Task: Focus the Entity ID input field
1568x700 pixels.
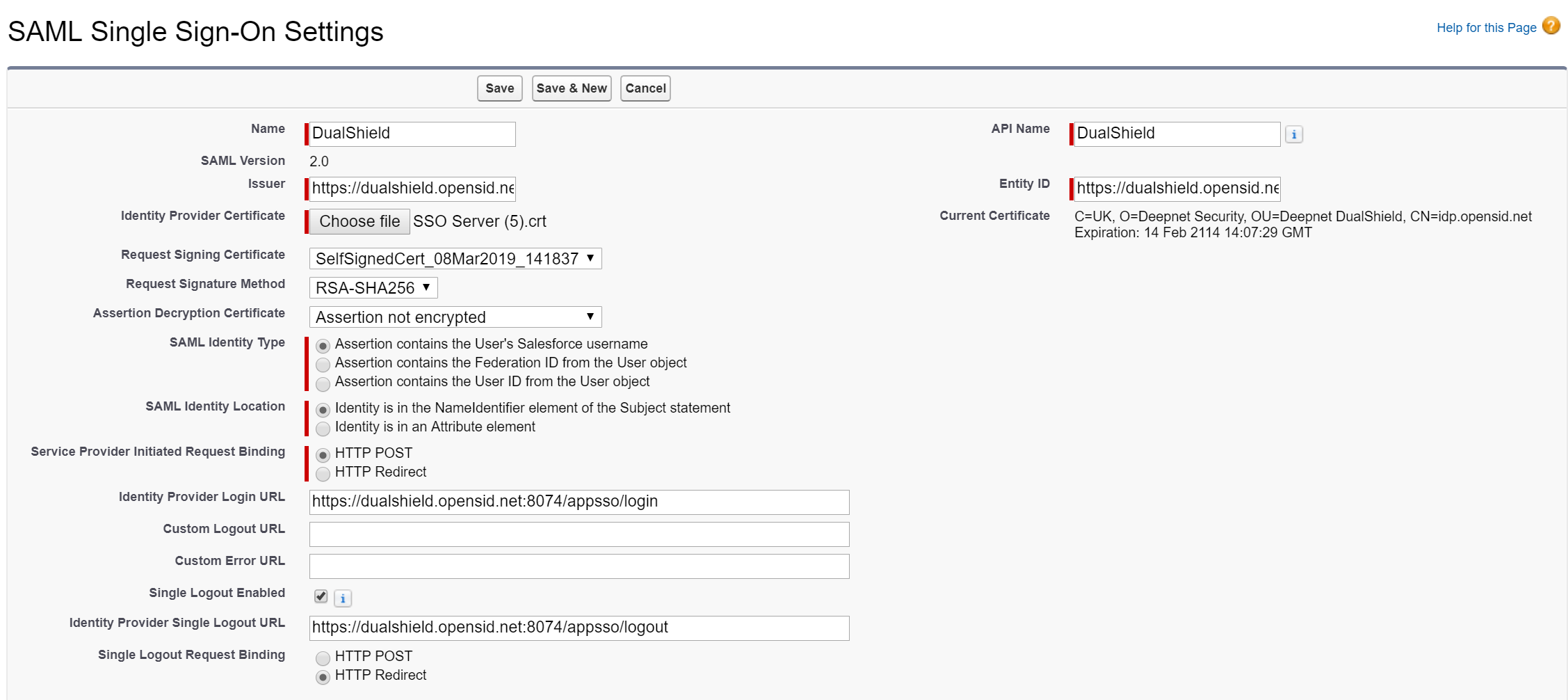Action: pos(1177,189)
